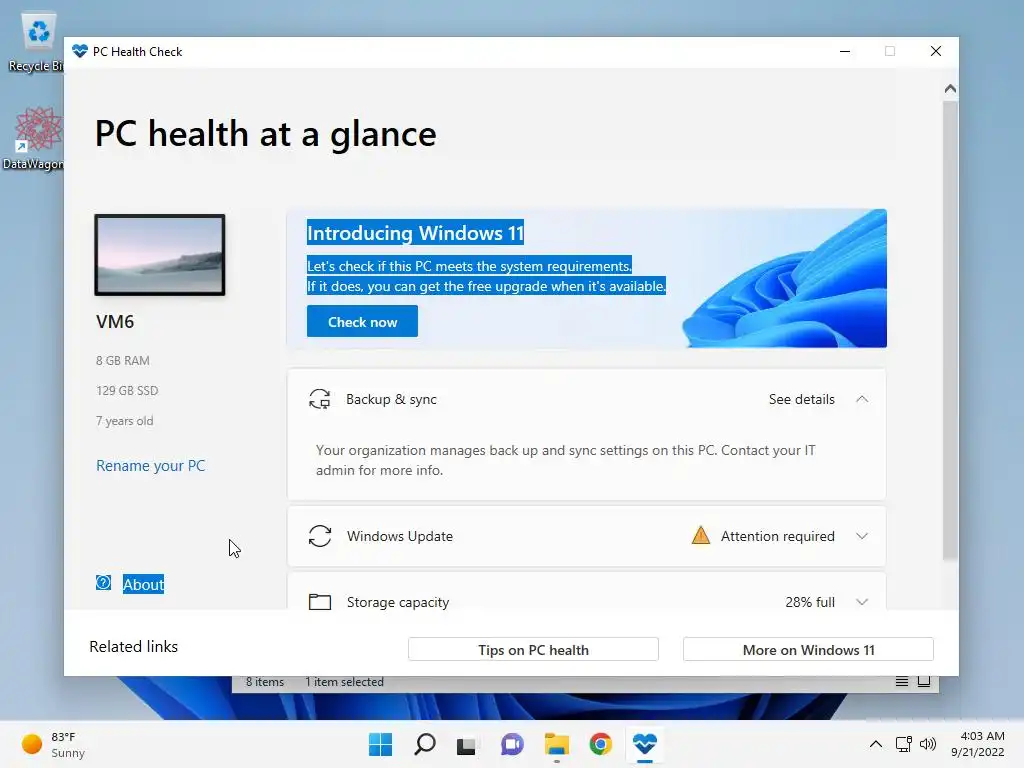Open the About link
This screenshot has height=768, width=1024.
click(x=144, y=584)
